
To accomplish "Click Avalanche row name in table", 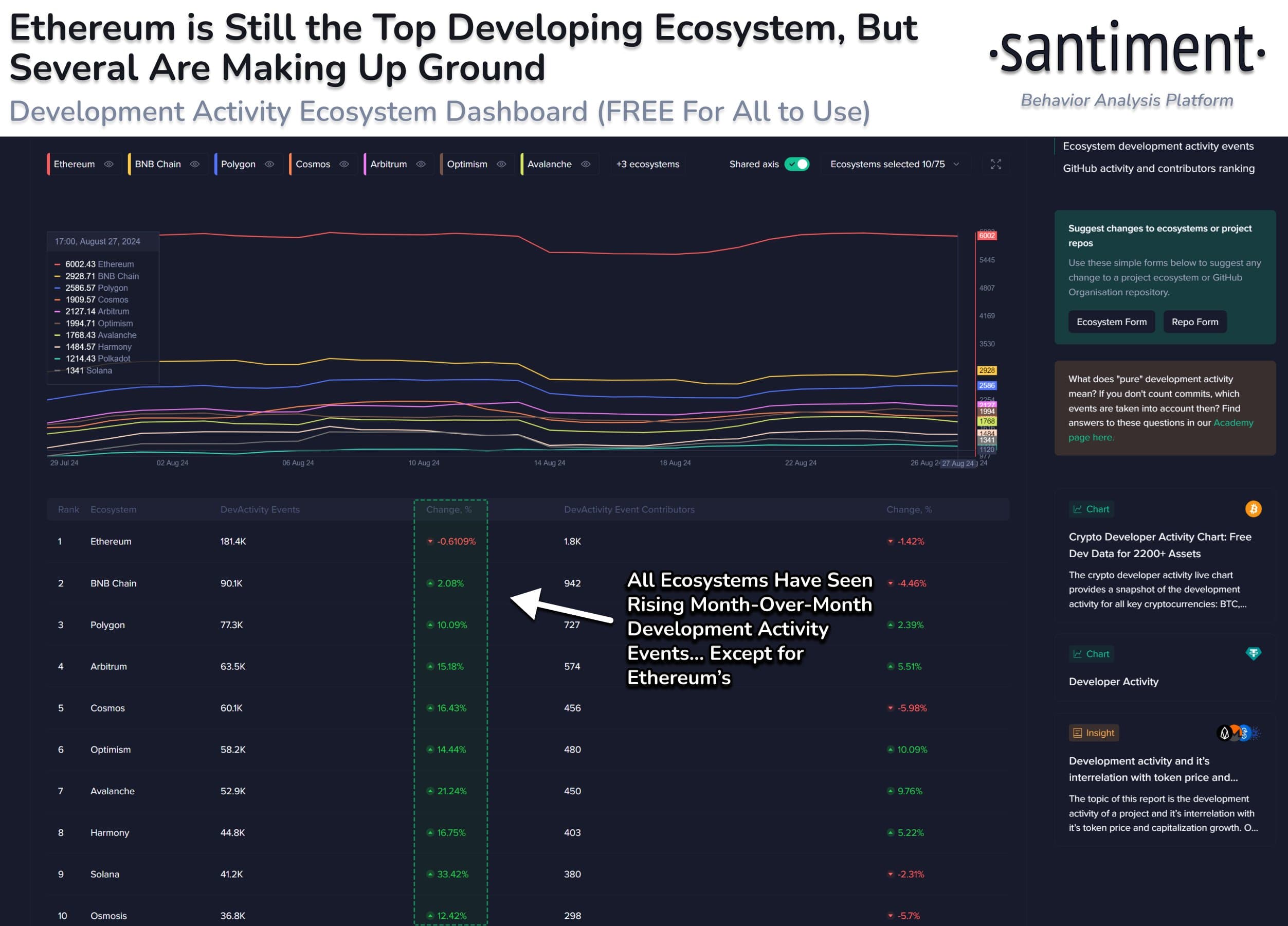I will [113, 791].
